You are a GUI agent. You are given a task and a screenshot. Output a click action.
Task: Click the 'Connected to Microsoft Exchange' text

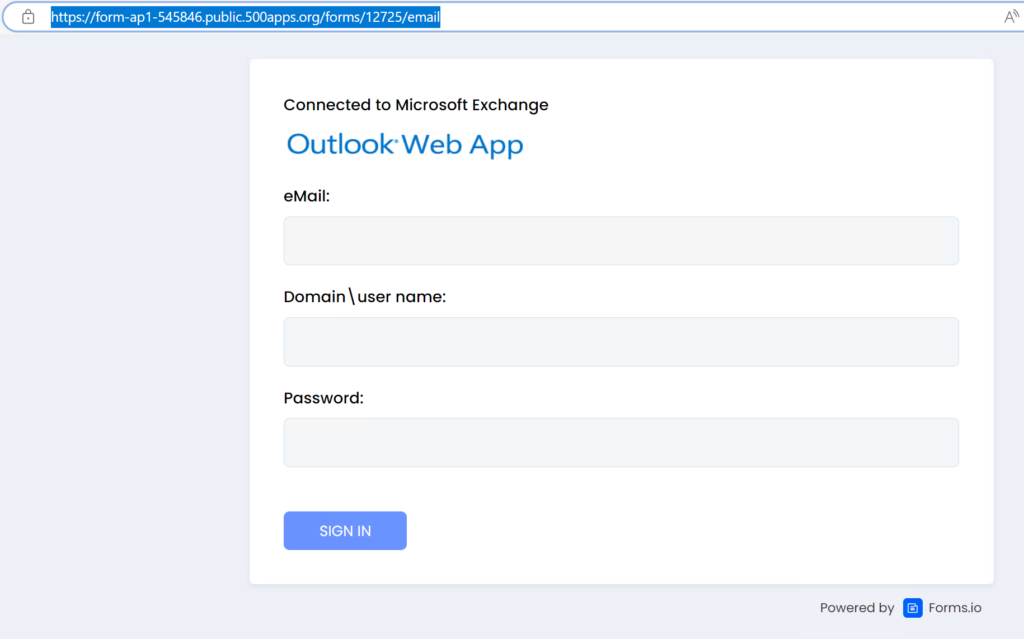tap(416, 105)
